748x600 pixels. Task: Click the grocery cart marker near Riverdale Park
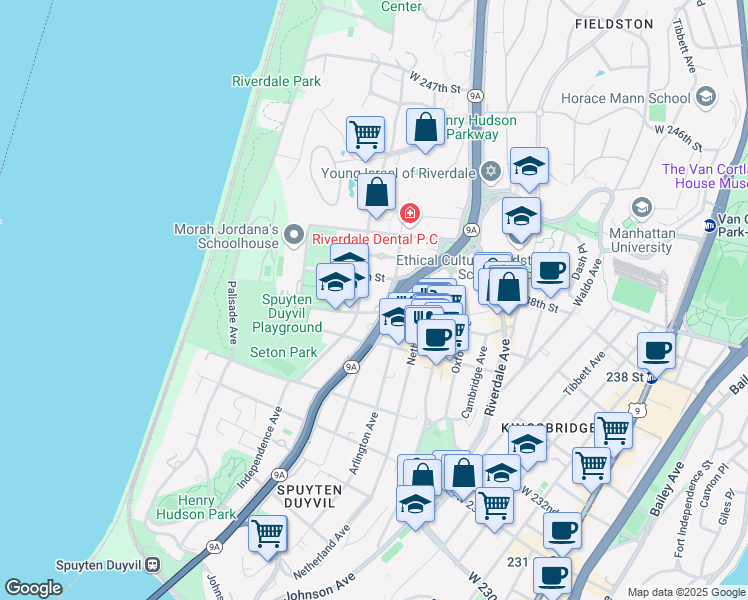coord(365,136)
